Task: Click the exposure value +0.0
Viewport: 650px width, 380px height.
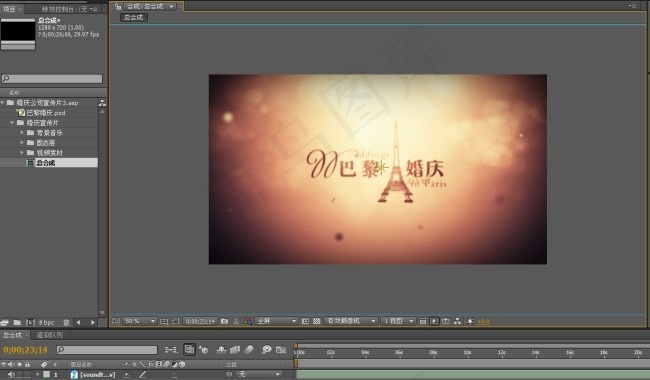Action: [483, 321]
